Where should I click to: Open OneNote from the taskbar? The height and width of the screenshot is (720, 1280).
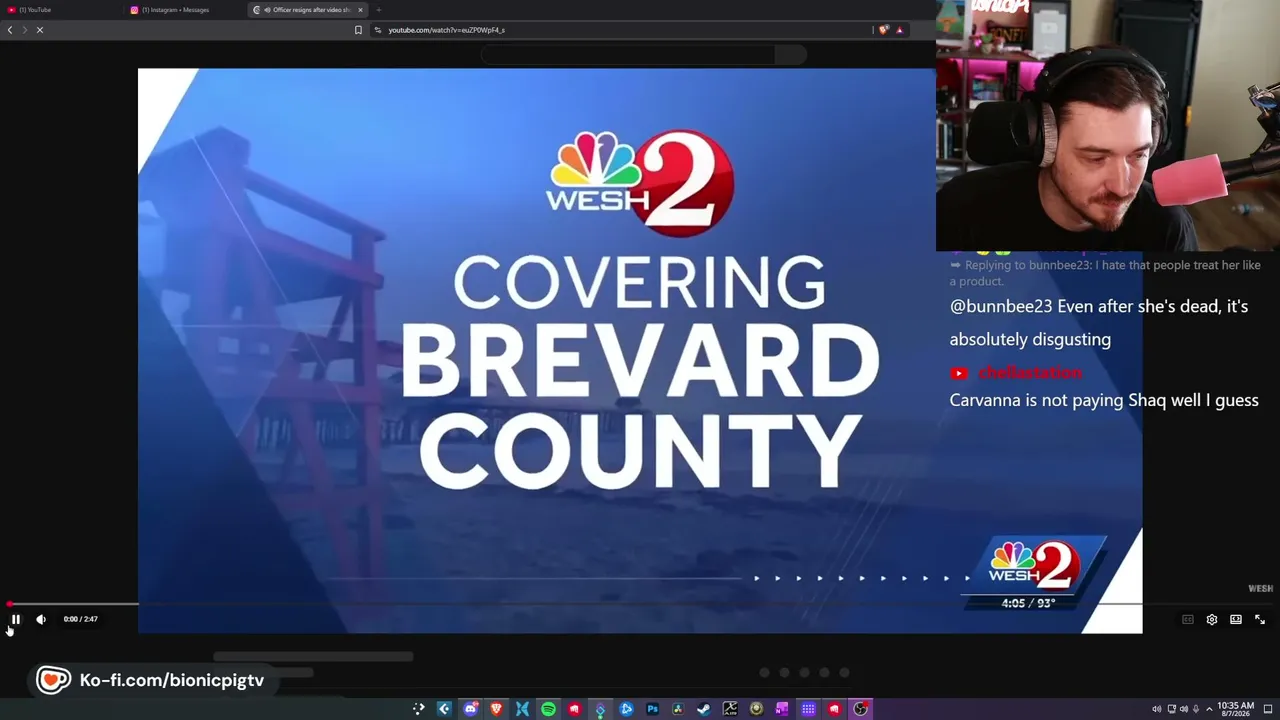click(x=782, y=709)
